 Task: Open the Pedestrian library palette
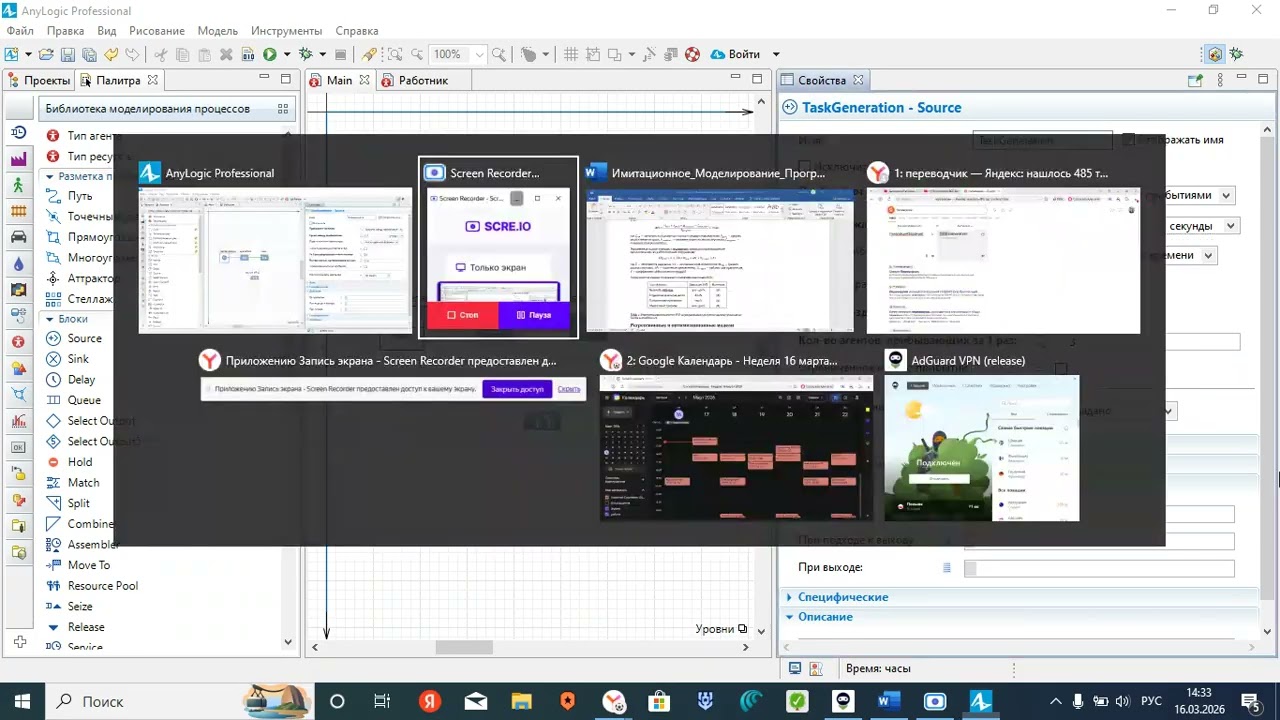pyautogui.click(x=18, y=185)
